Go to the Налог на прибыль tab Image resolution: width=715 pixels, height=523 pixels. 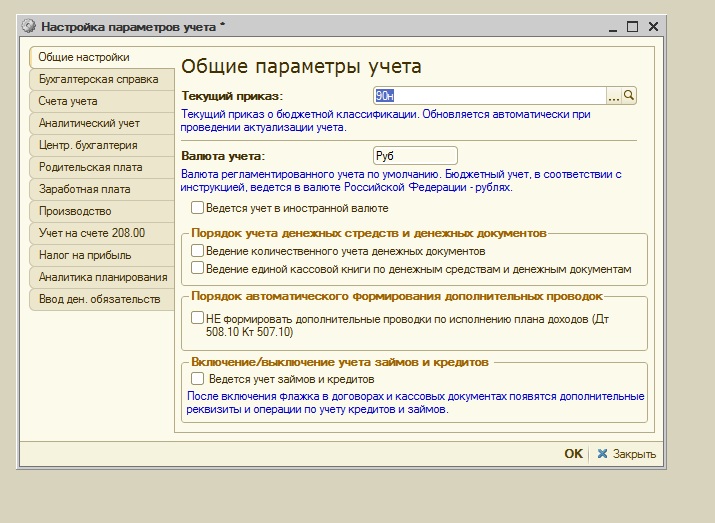(x=101, y=255)
